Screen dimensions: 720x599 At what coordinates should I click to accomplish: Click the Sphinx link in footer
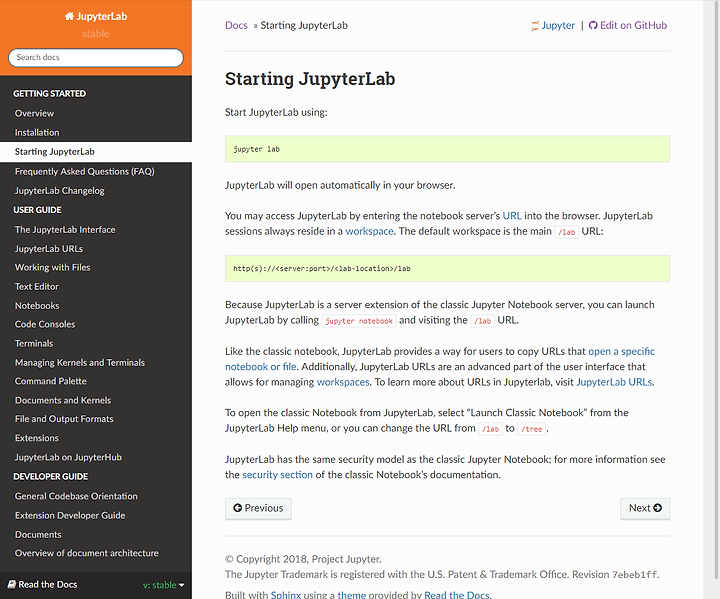coord(286,594)
